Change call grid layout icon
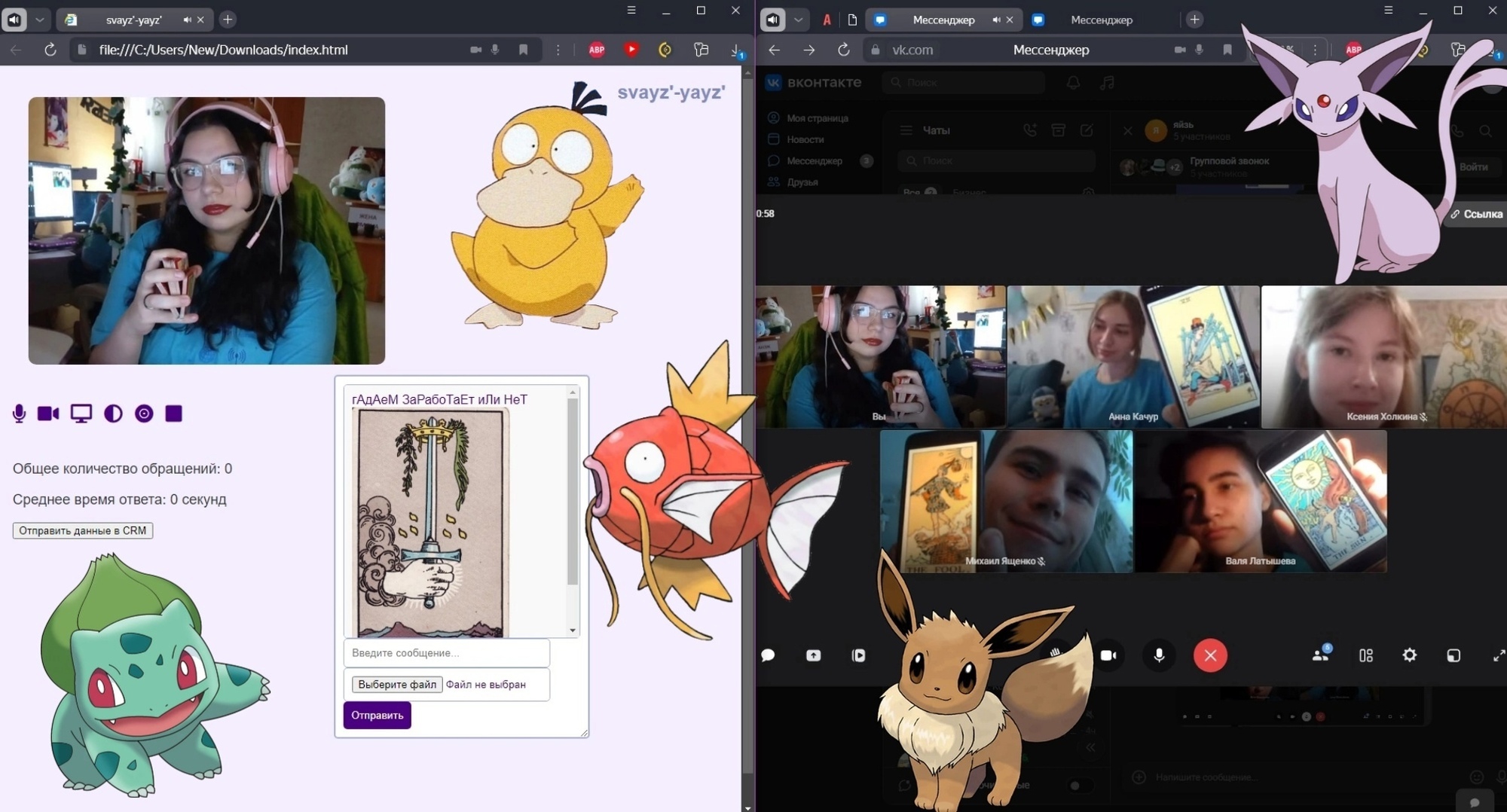1507x812 pixels. 1365,655
